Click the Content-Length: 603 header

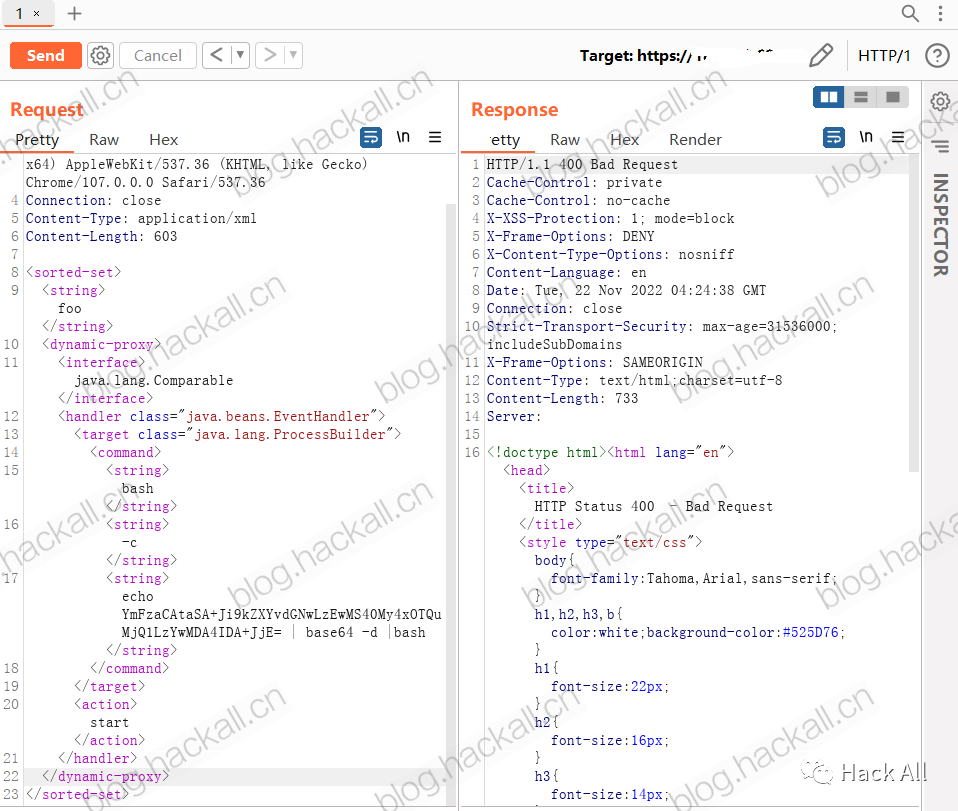[101, 237]
